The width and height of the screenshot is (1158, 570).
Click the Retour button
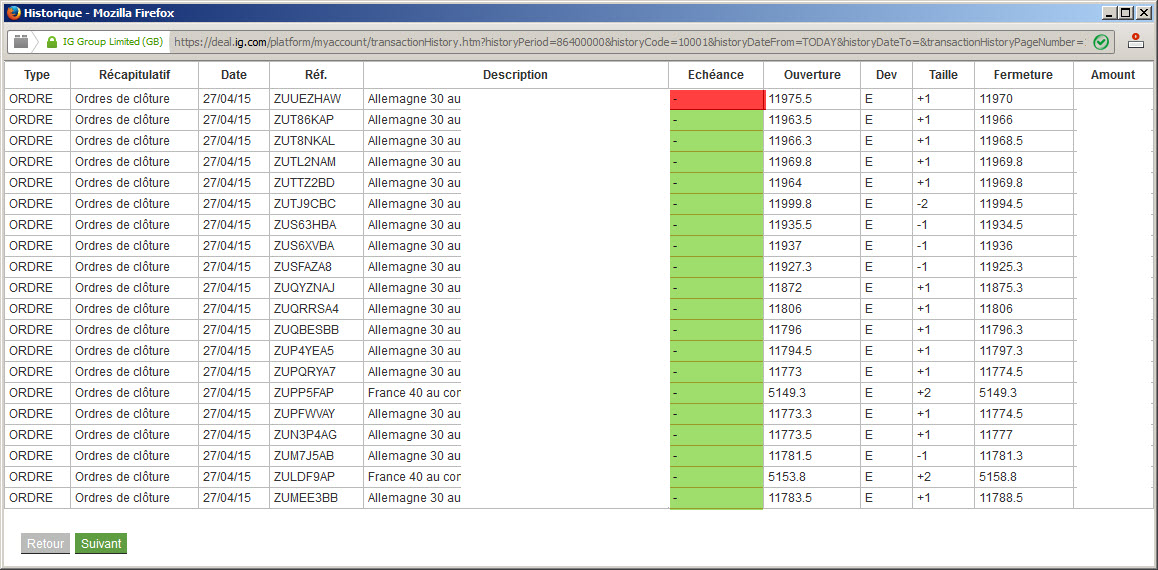coord(46,543)
